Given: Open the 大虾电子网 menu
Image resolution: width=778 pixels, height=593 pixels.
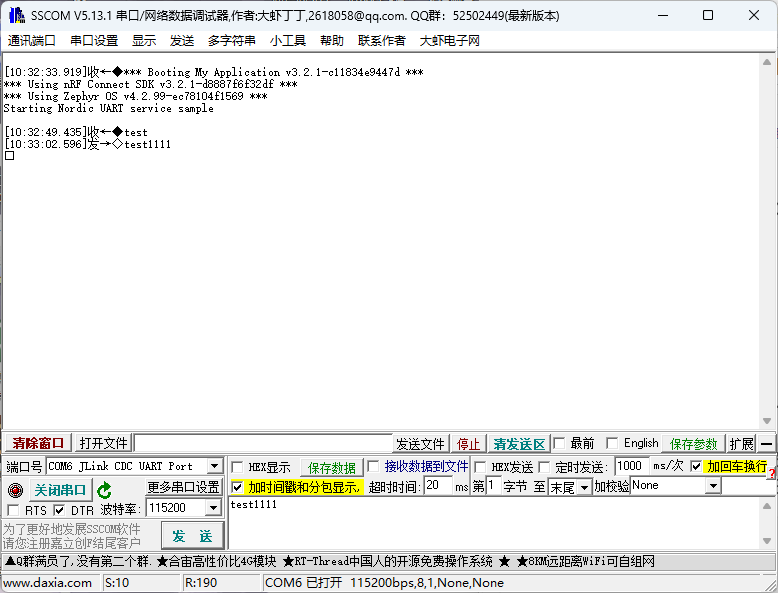Looking at the screenshot, I should pyautogui.click(x=450, y=41).
